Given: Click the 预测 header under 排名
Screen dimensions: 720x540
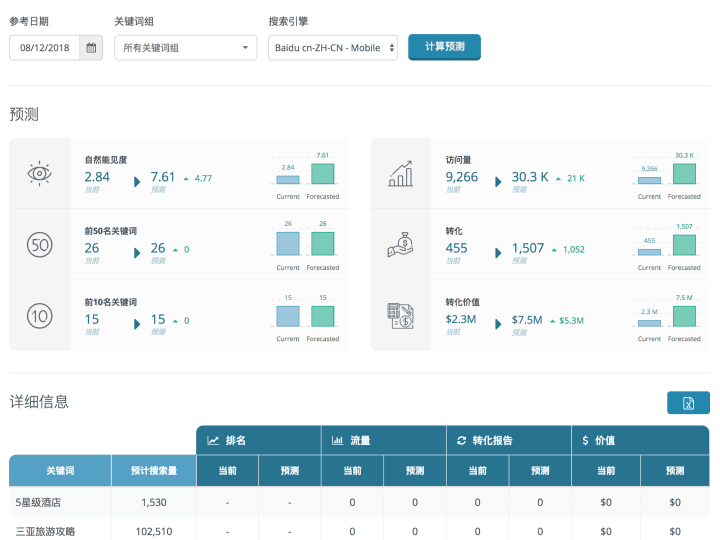Looking at the screenshot, I should (290, 471).
